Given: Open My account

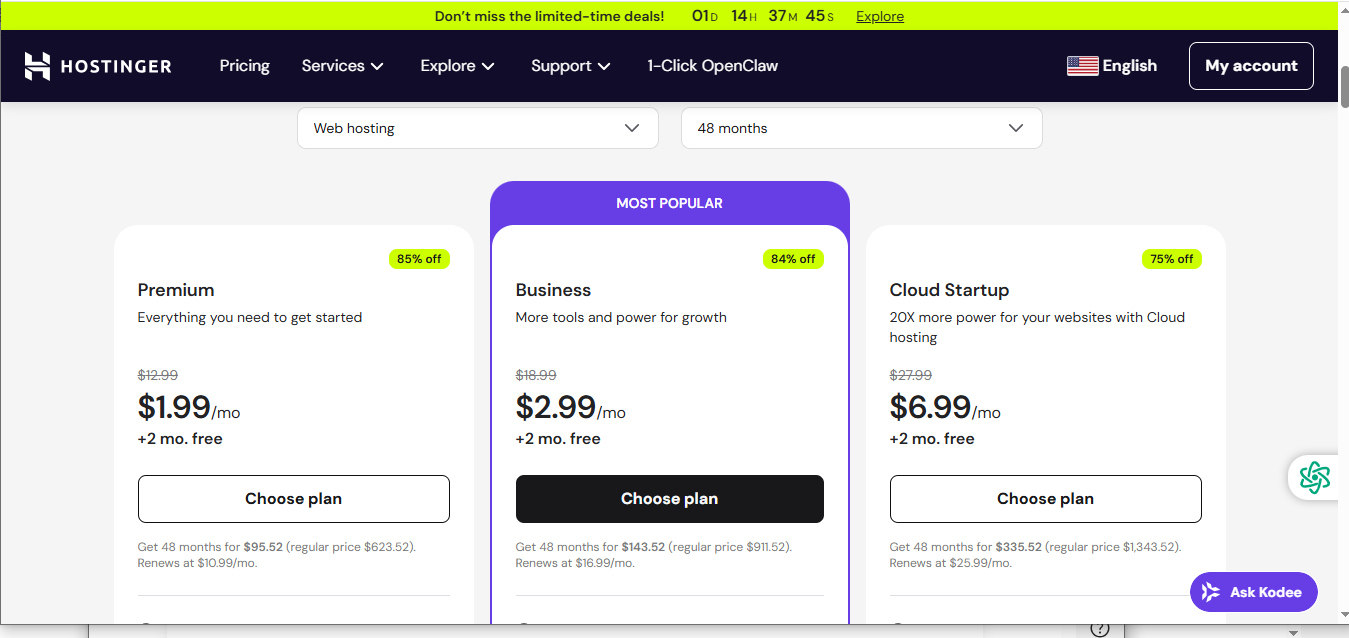Looking at the screenshot, I should [x=1250, y=66].
